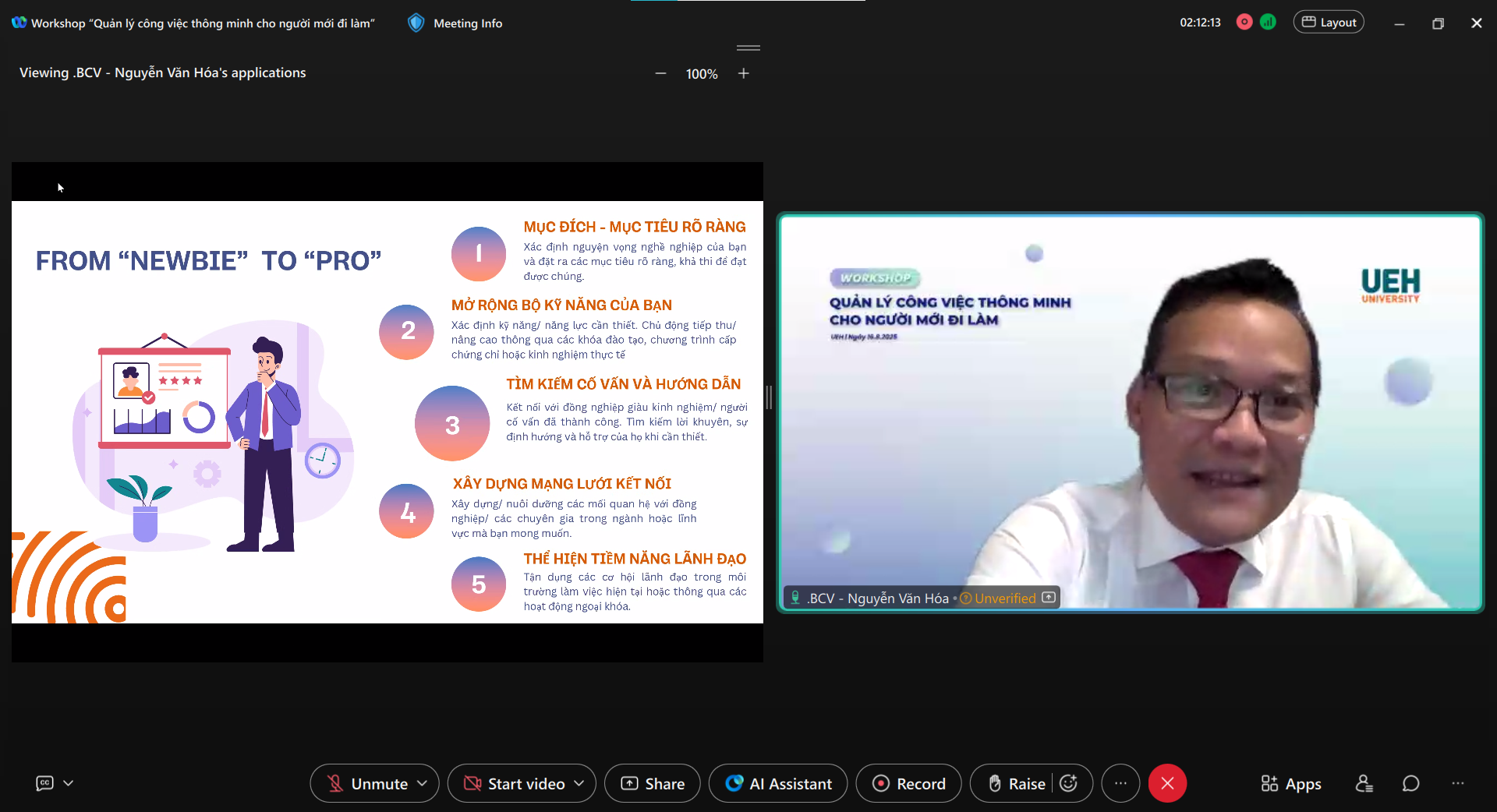Open the AI Assistant
This screenshot has height=812, width=1497.
click(x=778, y=784)
